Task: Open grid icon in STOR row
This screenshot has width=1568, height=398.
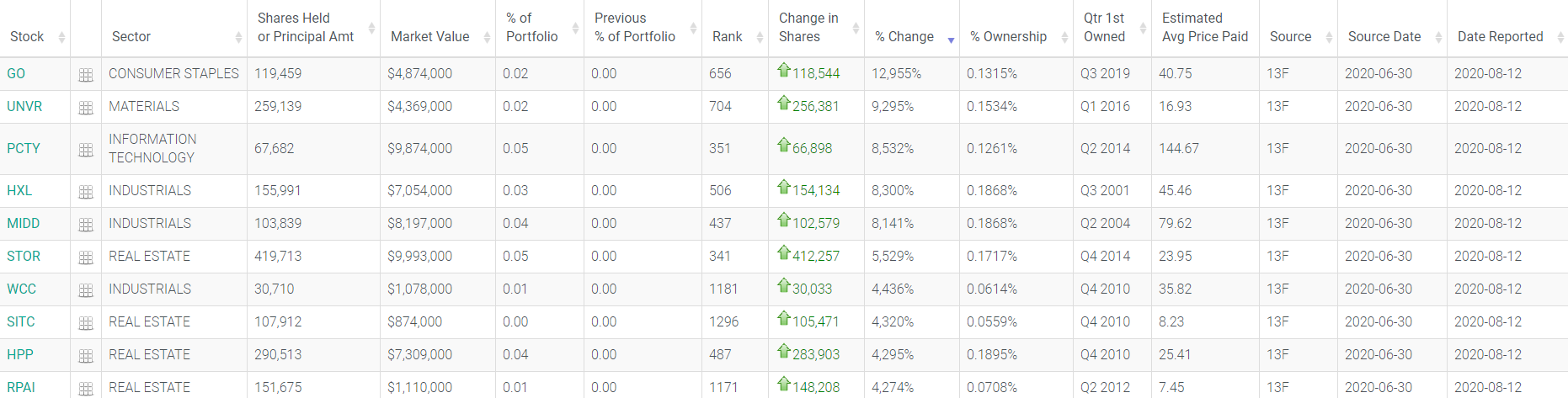Action: [x=86, y=257]
